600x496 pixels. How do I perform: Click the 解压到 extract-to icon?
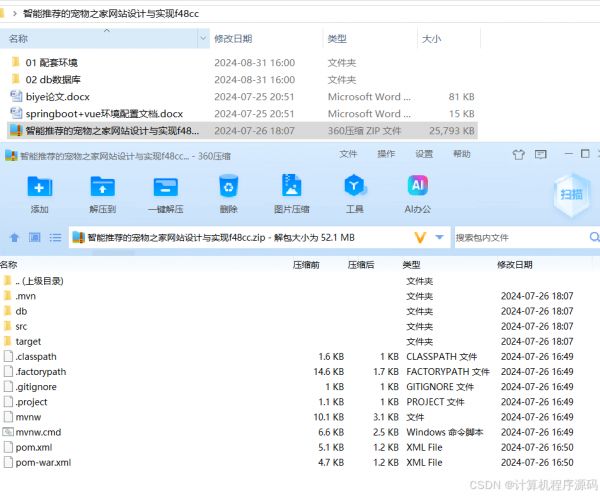click(x=103, y=187)
